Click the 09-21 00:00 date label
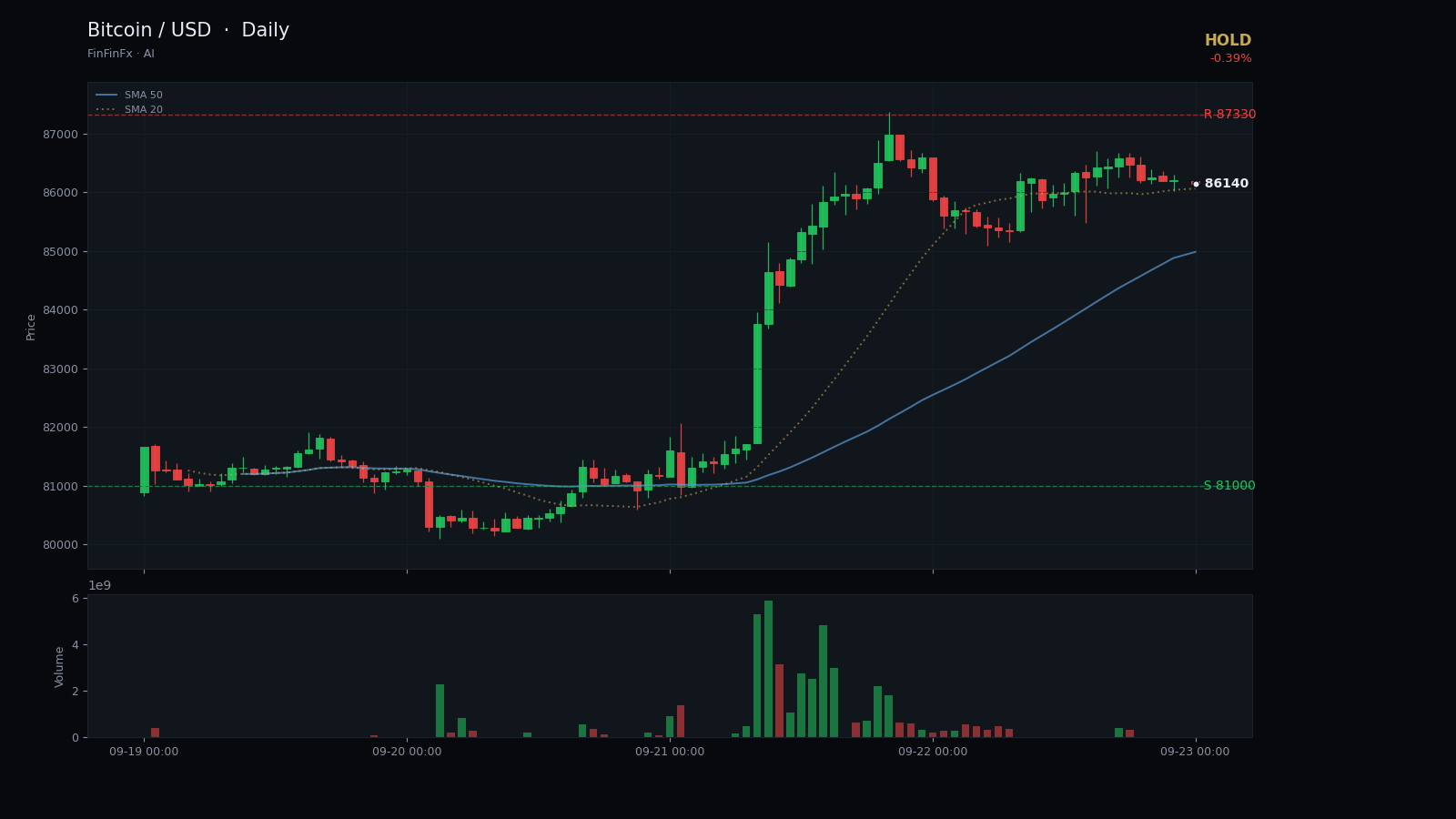 pos(670,752)
